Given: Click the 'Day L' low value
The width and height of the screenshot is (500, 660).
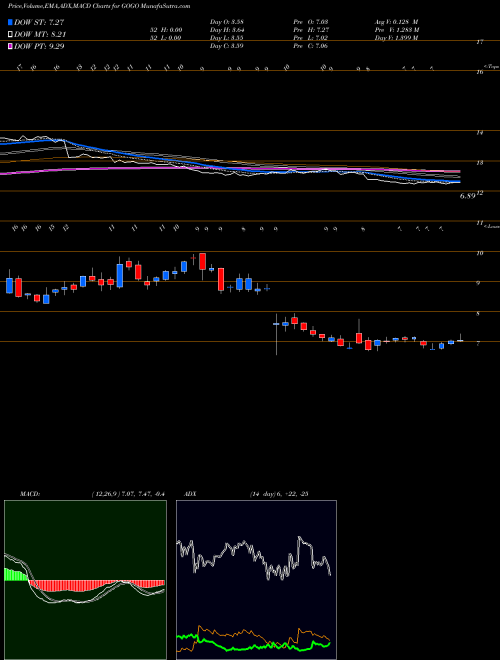Looking at the screenshot, I should (x=227, y=38).
